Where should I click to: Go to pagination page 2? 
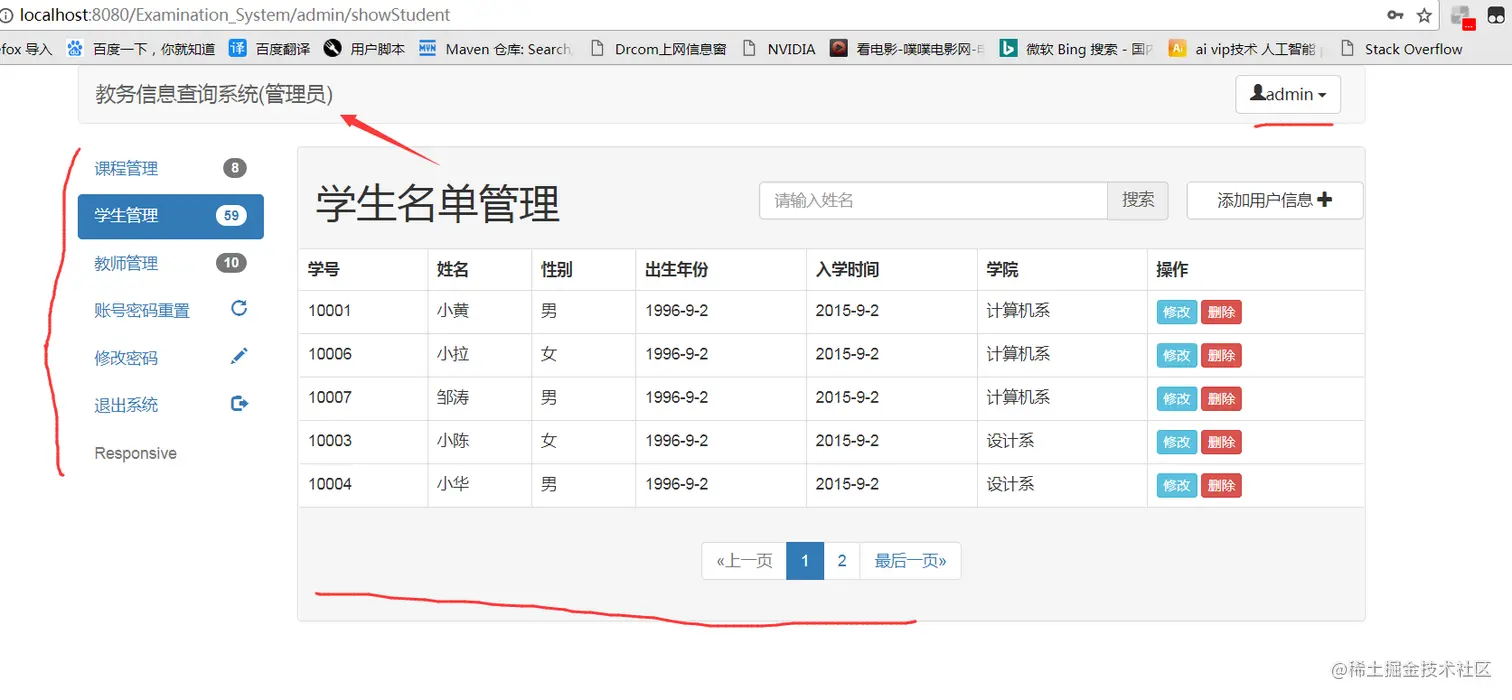pyautogui.click(x=842, y=561)
